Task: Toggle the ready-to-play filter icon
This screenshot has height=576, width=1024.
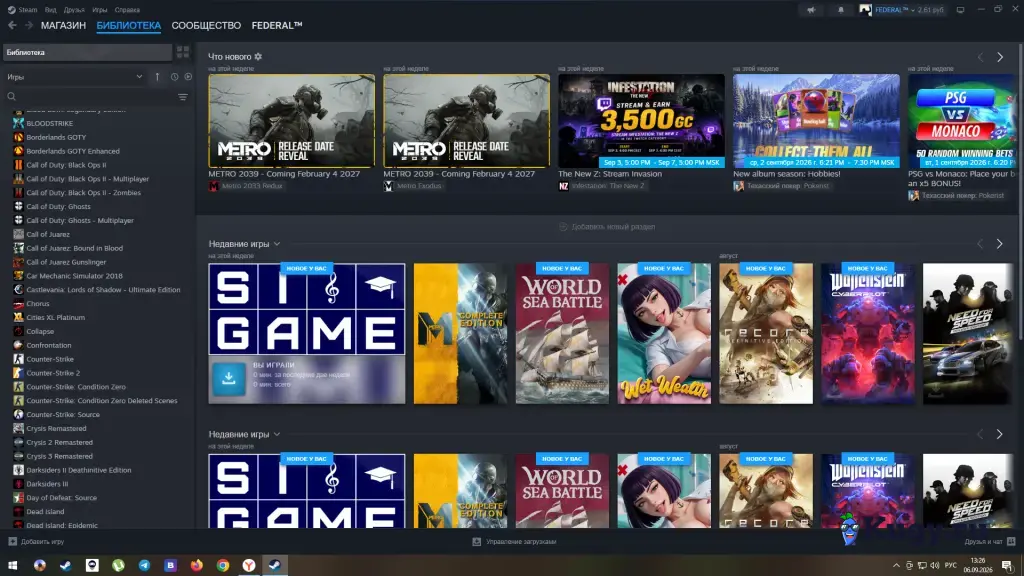Action: [188, 77]
